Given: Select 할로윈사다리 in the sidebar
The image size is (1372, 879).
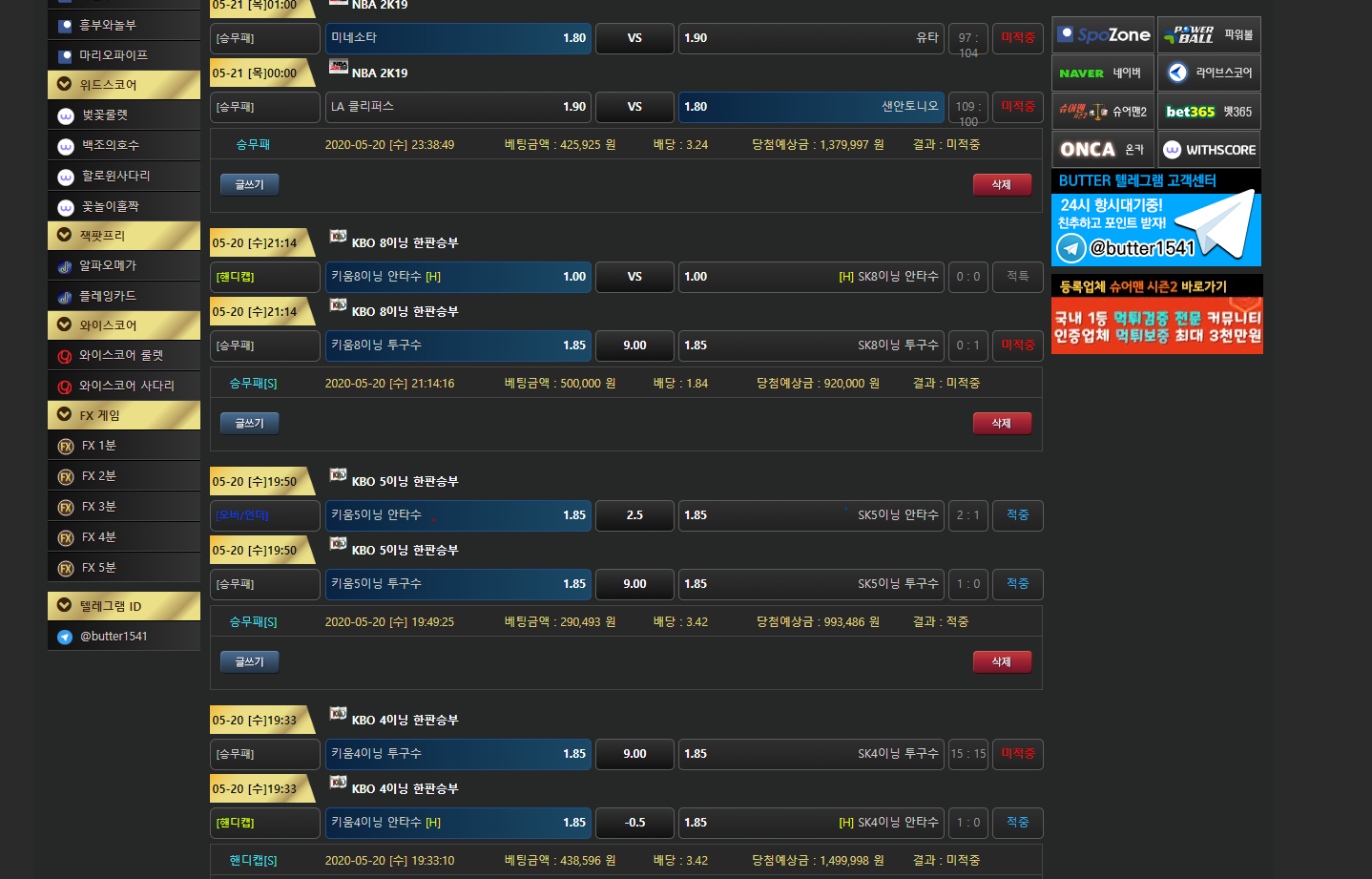Looking at the screenshot, I should (x=115, y=177).
